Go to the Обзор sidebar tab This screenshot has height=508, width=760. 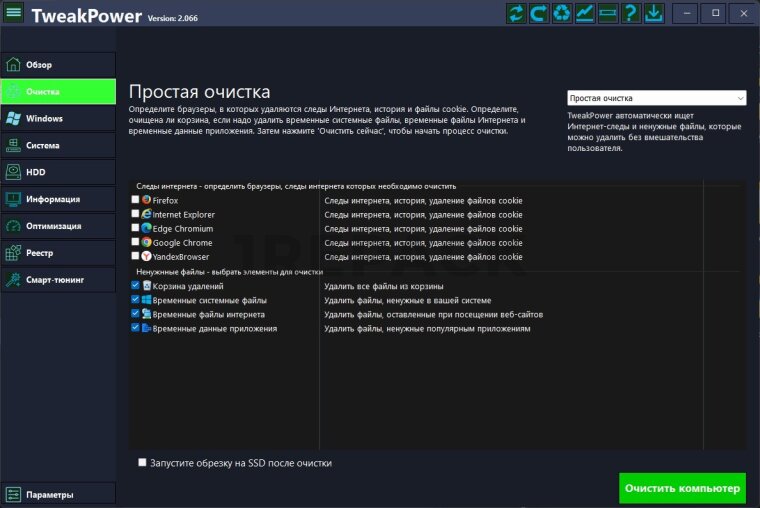pyautogui.click(x=58, y=65)
